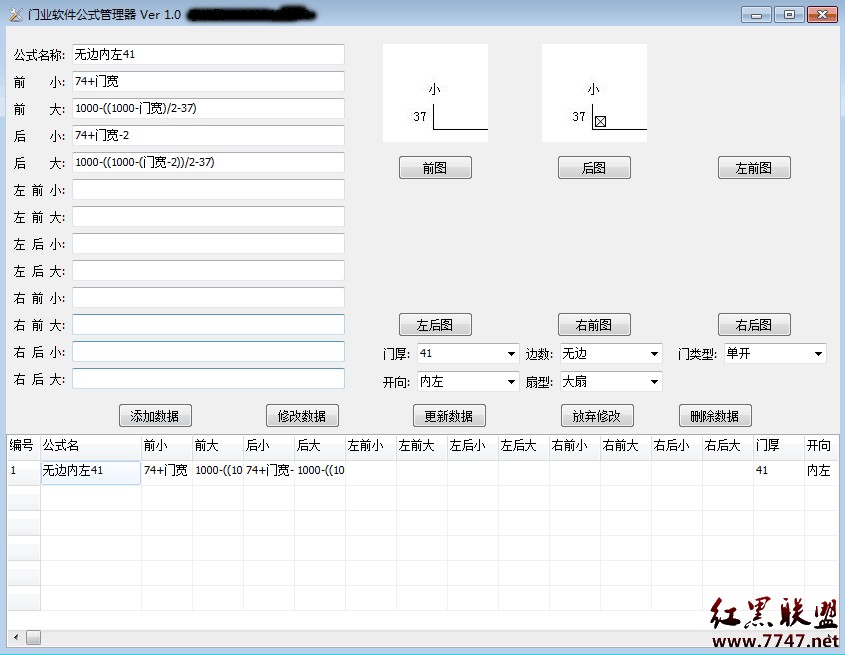Click the 公式名 column header
This screenshot has height=655, width=845.
coord(91,446)
